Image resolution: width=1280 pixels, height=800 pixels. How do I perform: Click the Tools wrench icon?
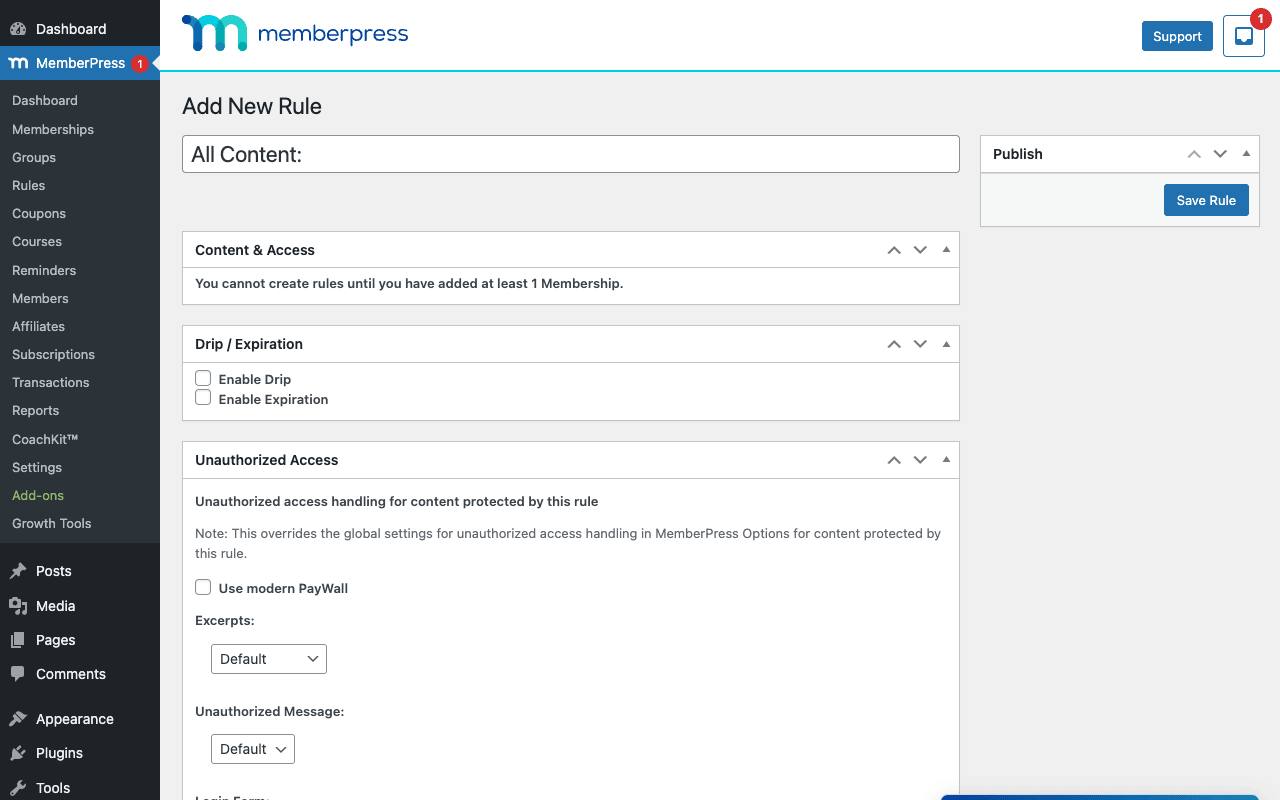(x=18, y=788)
